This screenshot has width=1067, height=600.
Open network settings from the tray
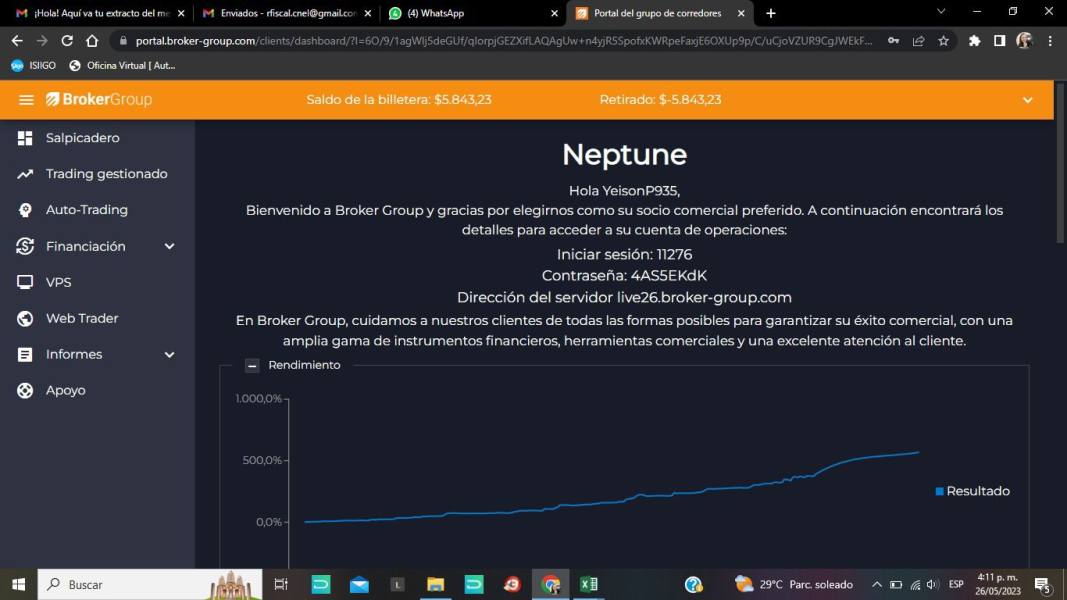tap(915, 584)
